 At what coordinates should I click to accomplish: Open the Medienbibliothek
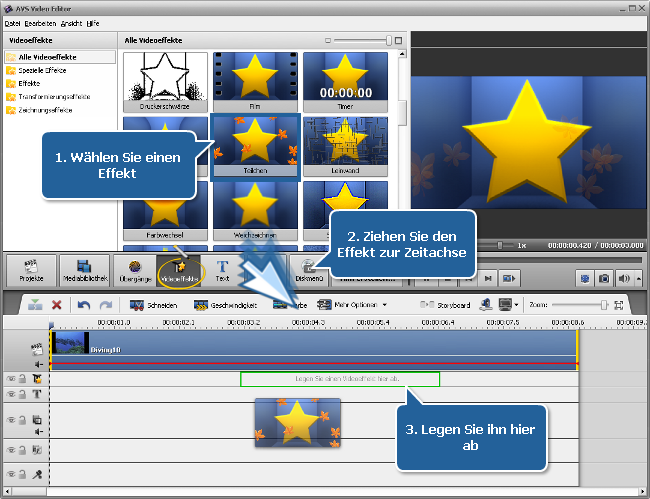point(85,271)
